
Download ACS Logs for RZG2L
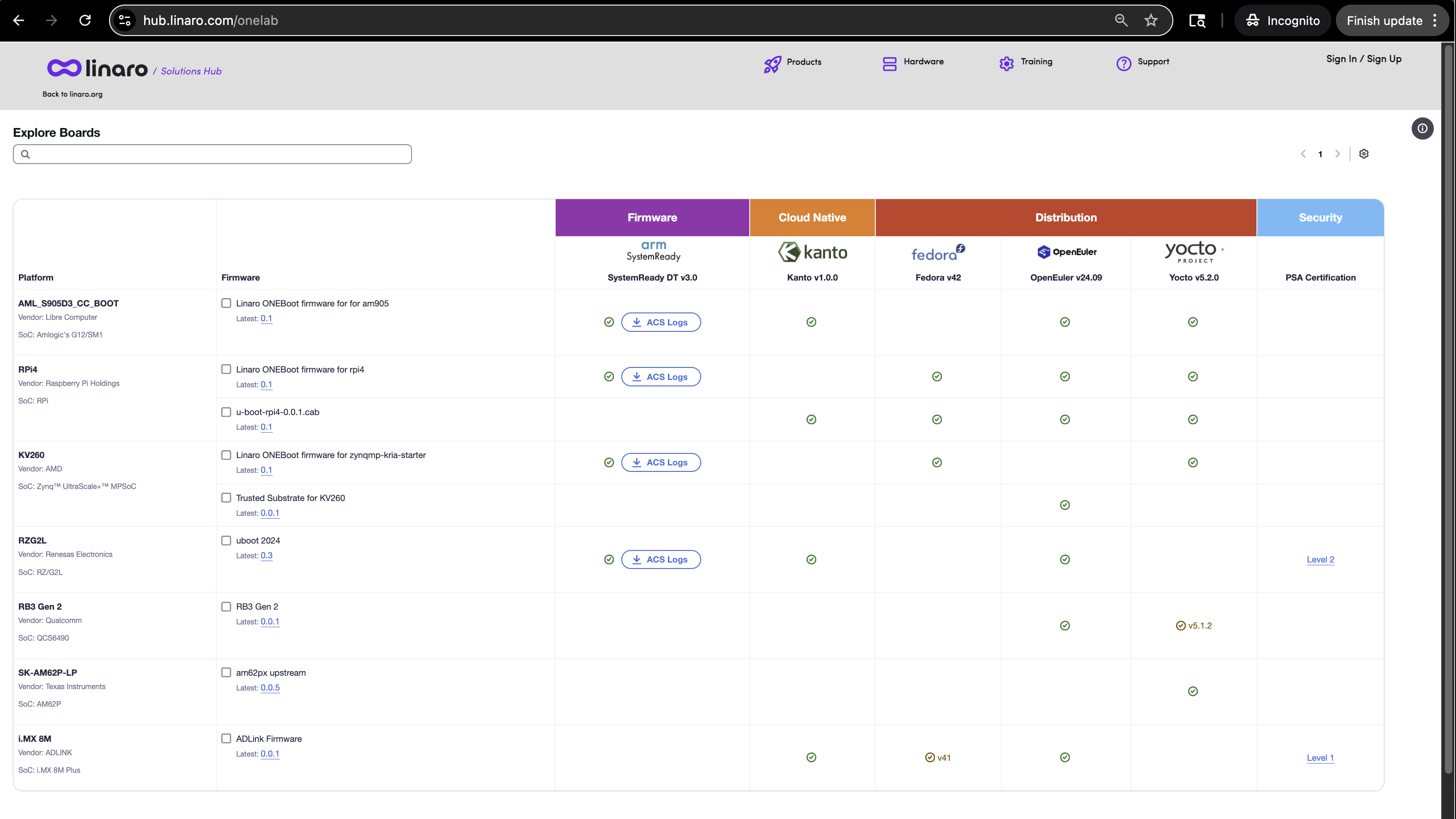tap(661, 559)
